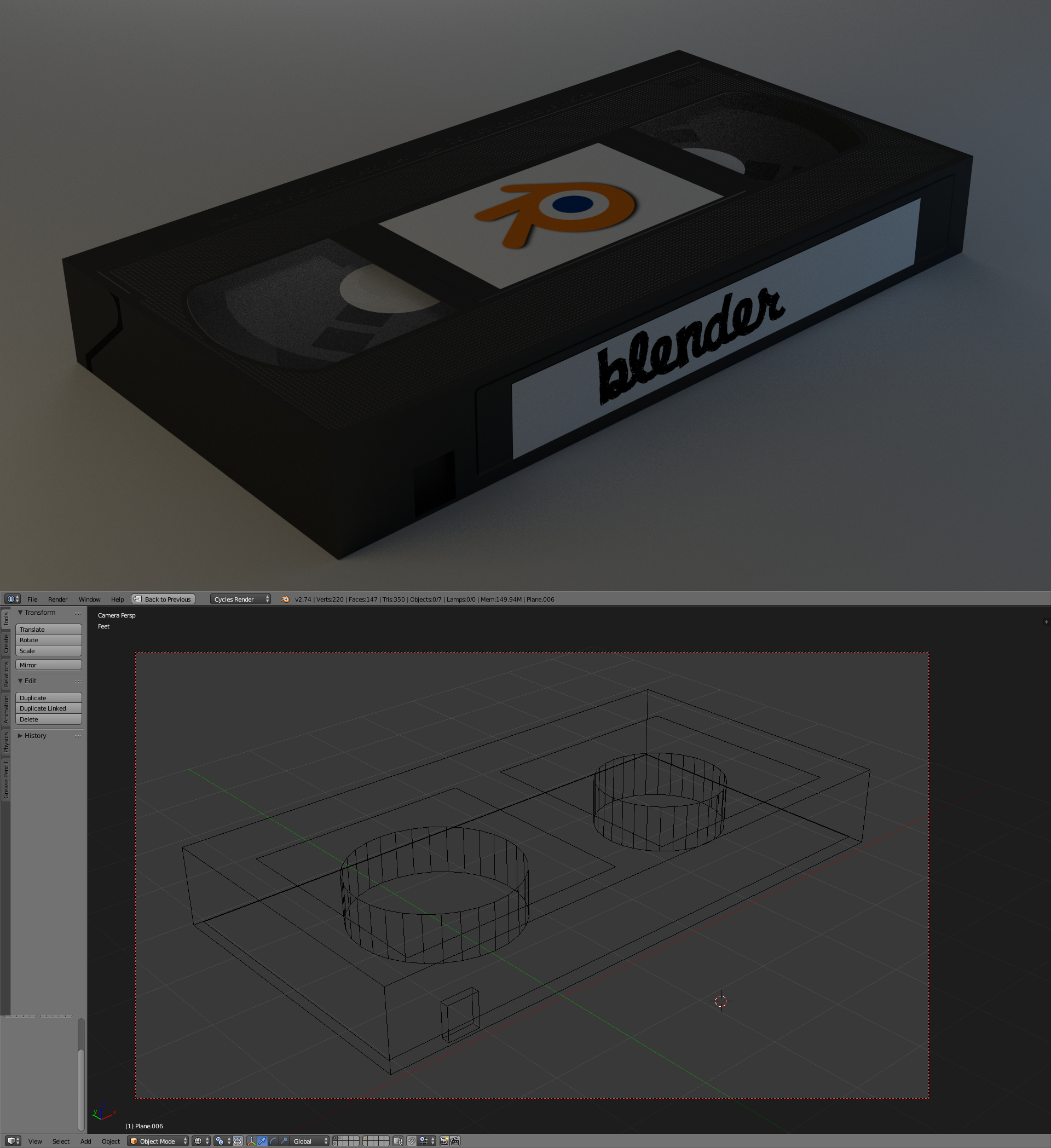Toggle manipulate center points only
The image size is (1051, 1148).
(238, 1141)
